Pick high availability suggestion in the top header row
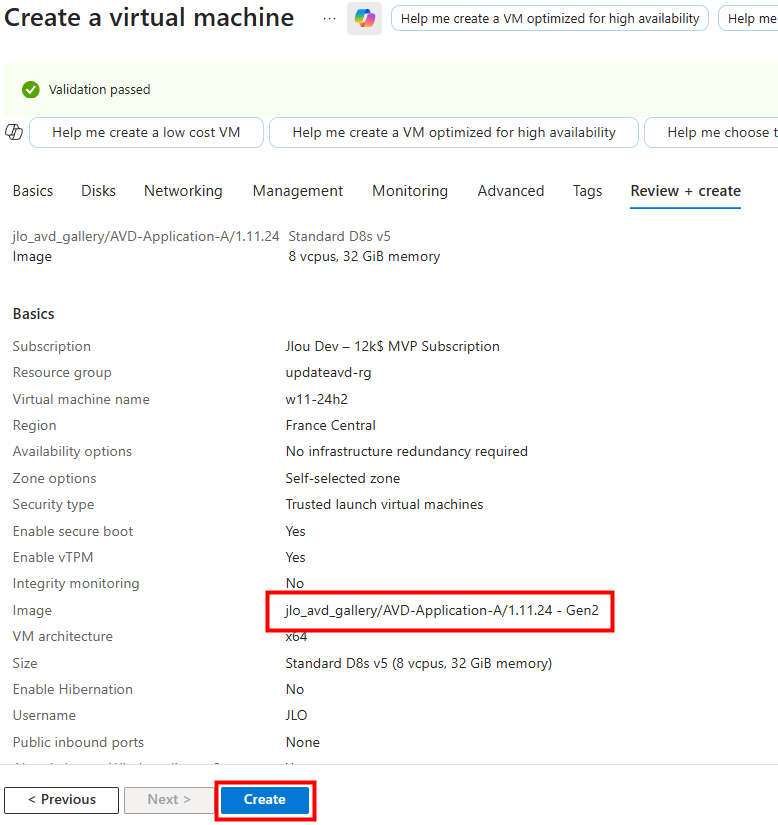The height and width of the screenshot is (825, 778). click(549, 19)
